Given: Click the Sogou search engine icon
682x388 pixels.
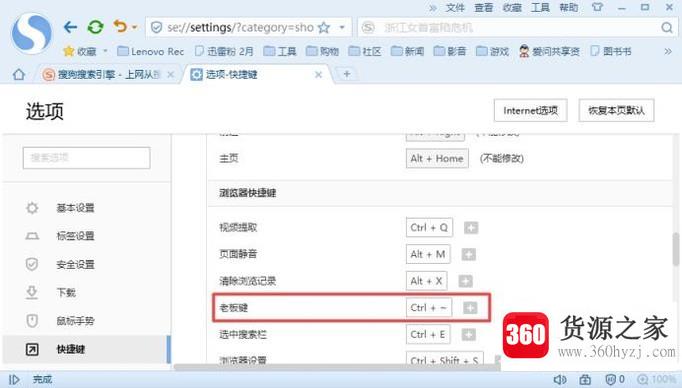Looking at the screenshot, I should click(368, 28).
